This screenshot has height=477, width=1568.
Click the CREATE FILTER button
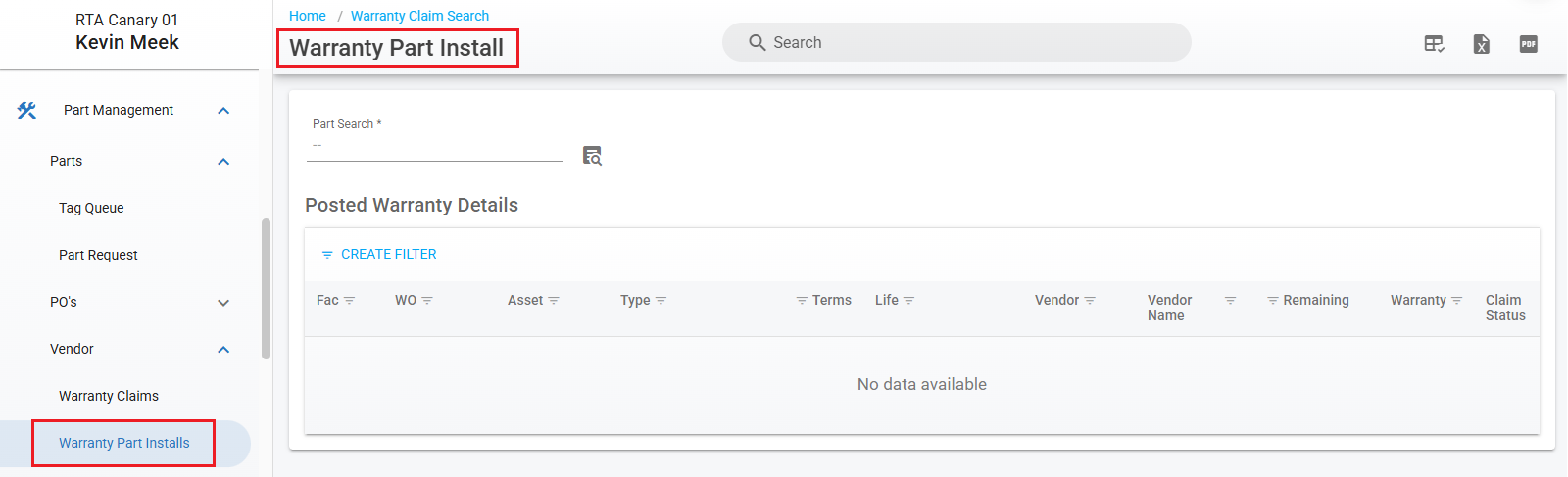379,254
